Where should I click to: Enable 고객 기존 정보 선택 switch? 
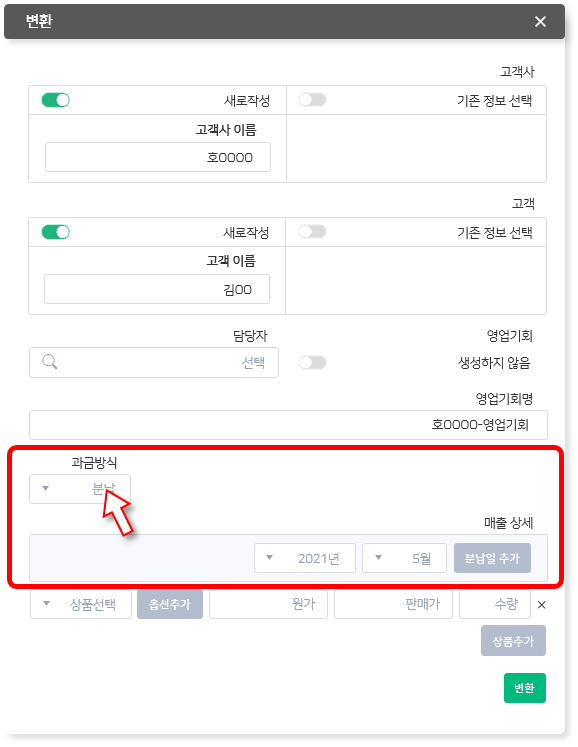click(x=312, y=232)
